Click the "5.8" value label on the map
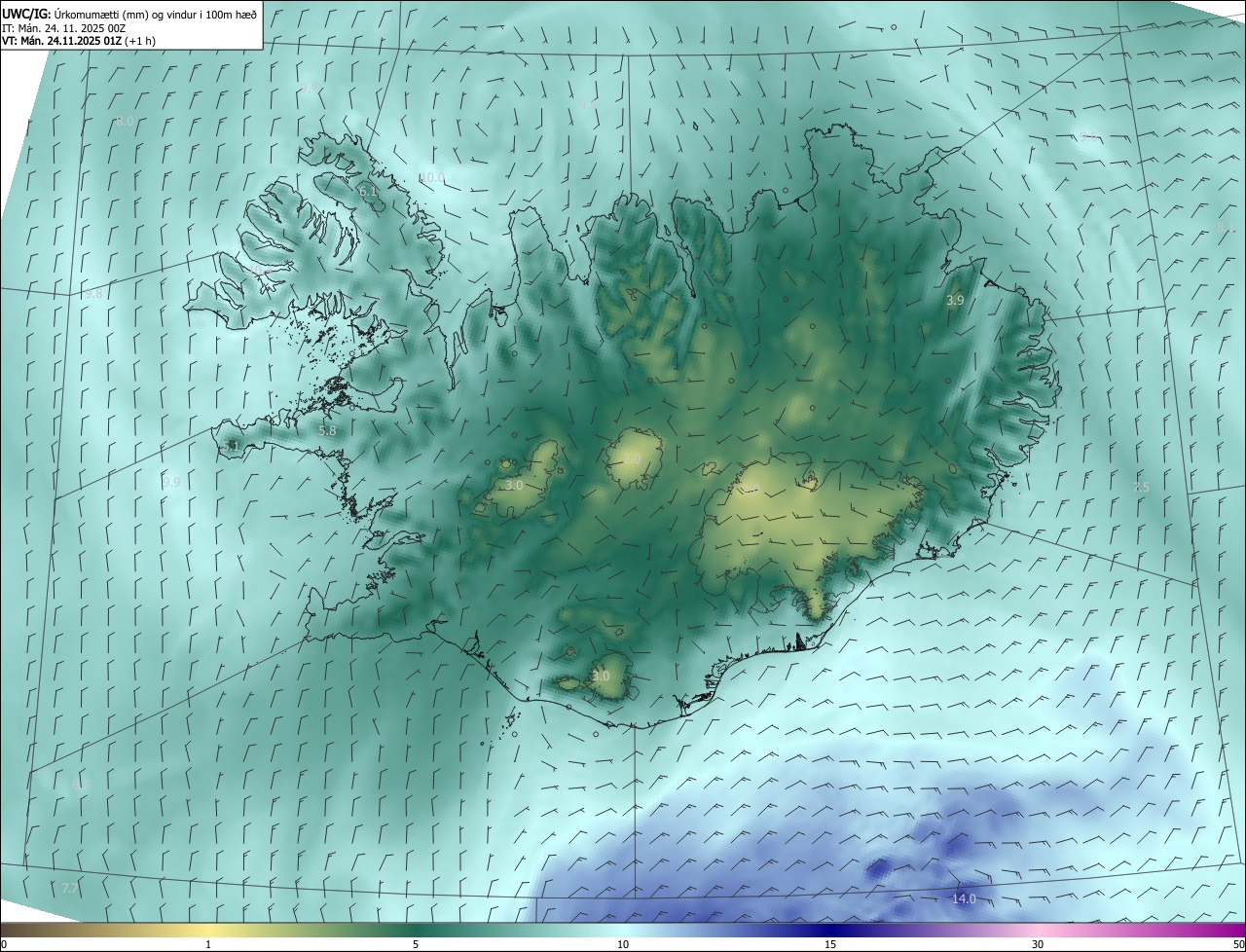The width and height of the screenshot is (1246, 952). (x=327, y=430)
